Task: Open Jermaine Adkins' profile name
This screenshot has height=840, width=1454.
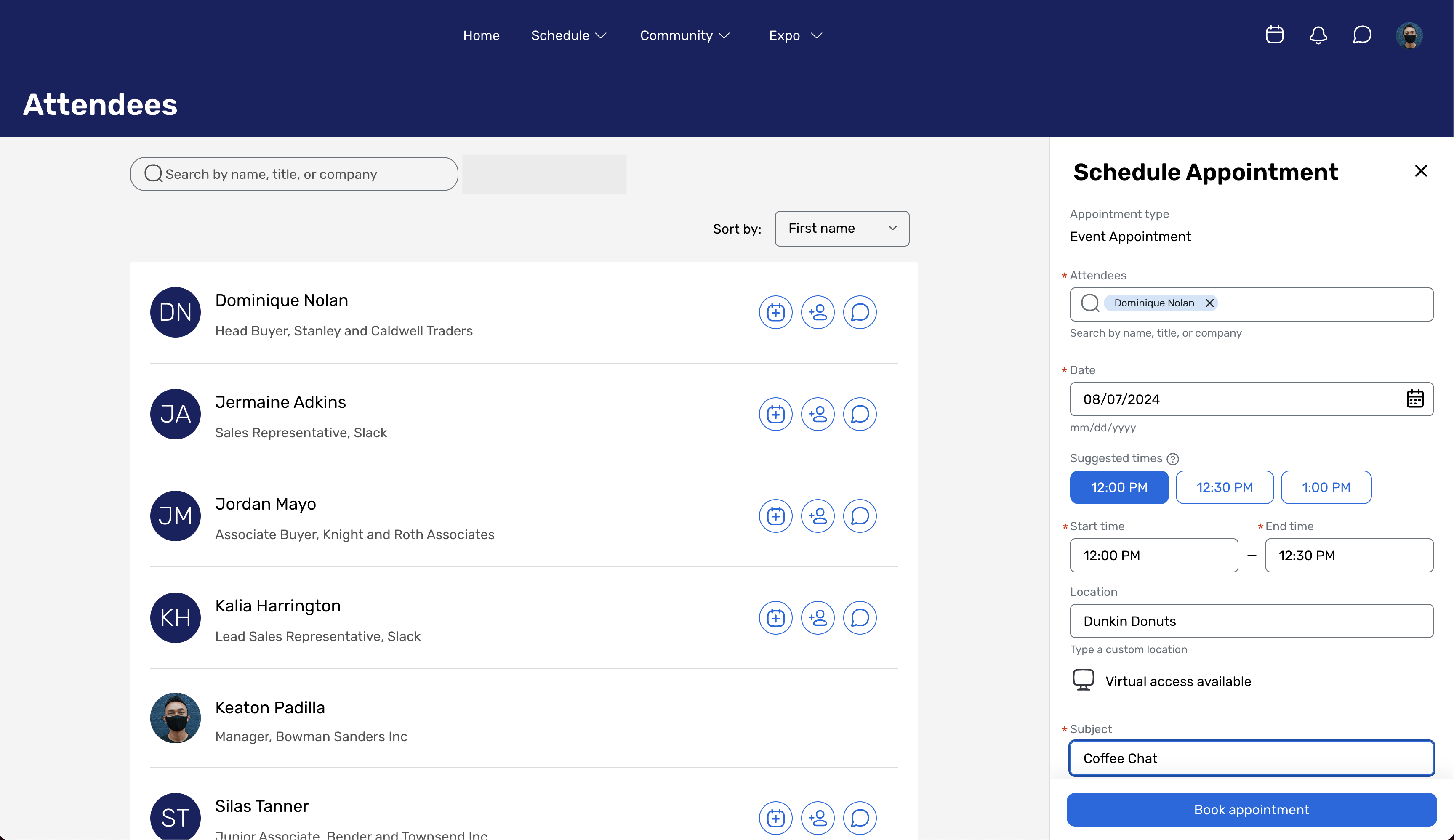Action: [x=280, y=401]
